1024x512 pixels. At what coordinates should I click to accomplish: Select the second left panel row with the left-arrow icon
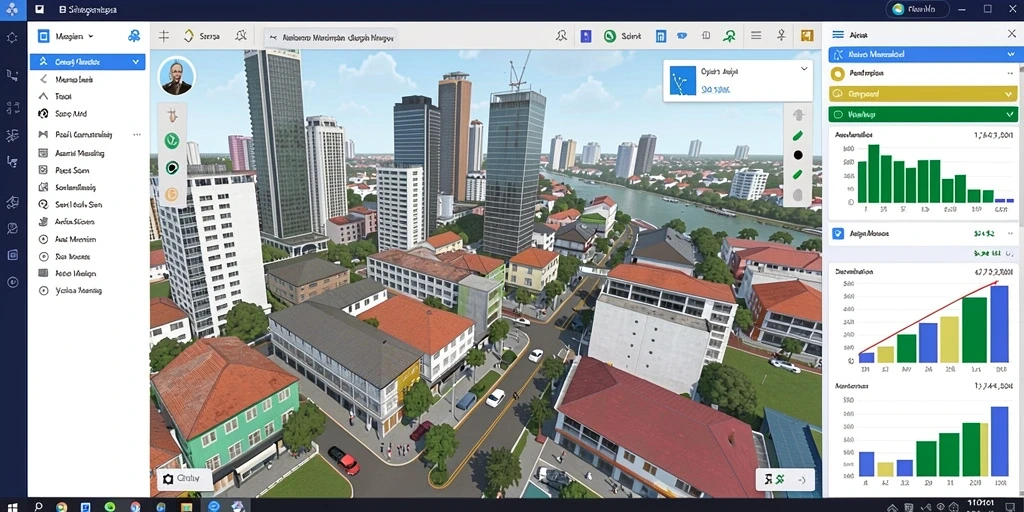tap(89, 79)
